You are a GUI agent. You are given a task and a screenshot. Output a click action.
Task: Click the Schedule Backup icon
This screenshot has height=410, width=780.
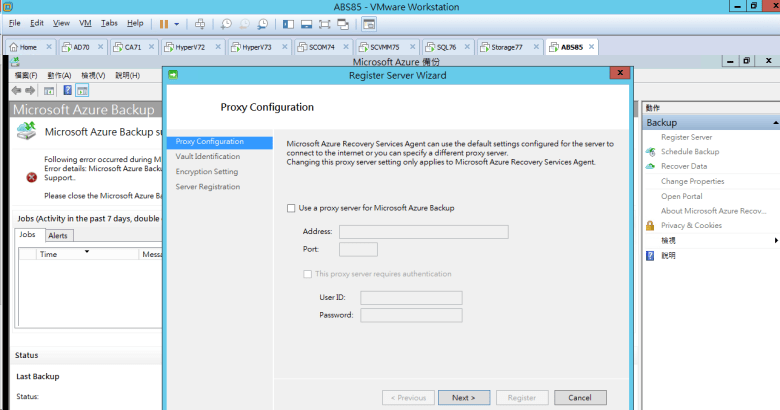point(650,151)
